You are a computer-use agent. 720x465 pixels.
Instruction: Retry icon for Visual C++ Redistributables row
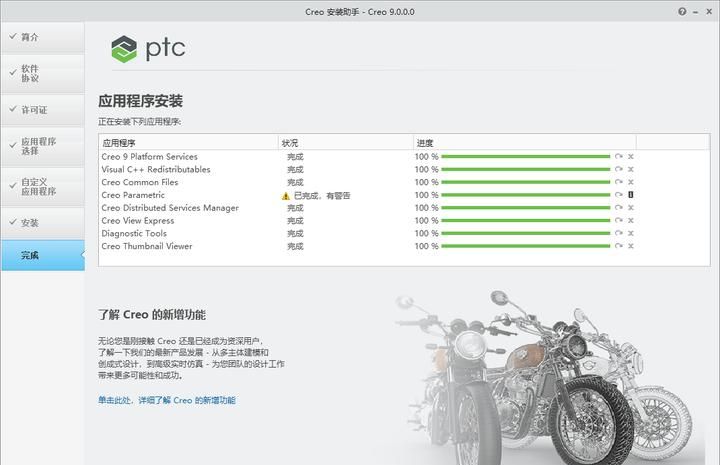coord(619,169)
